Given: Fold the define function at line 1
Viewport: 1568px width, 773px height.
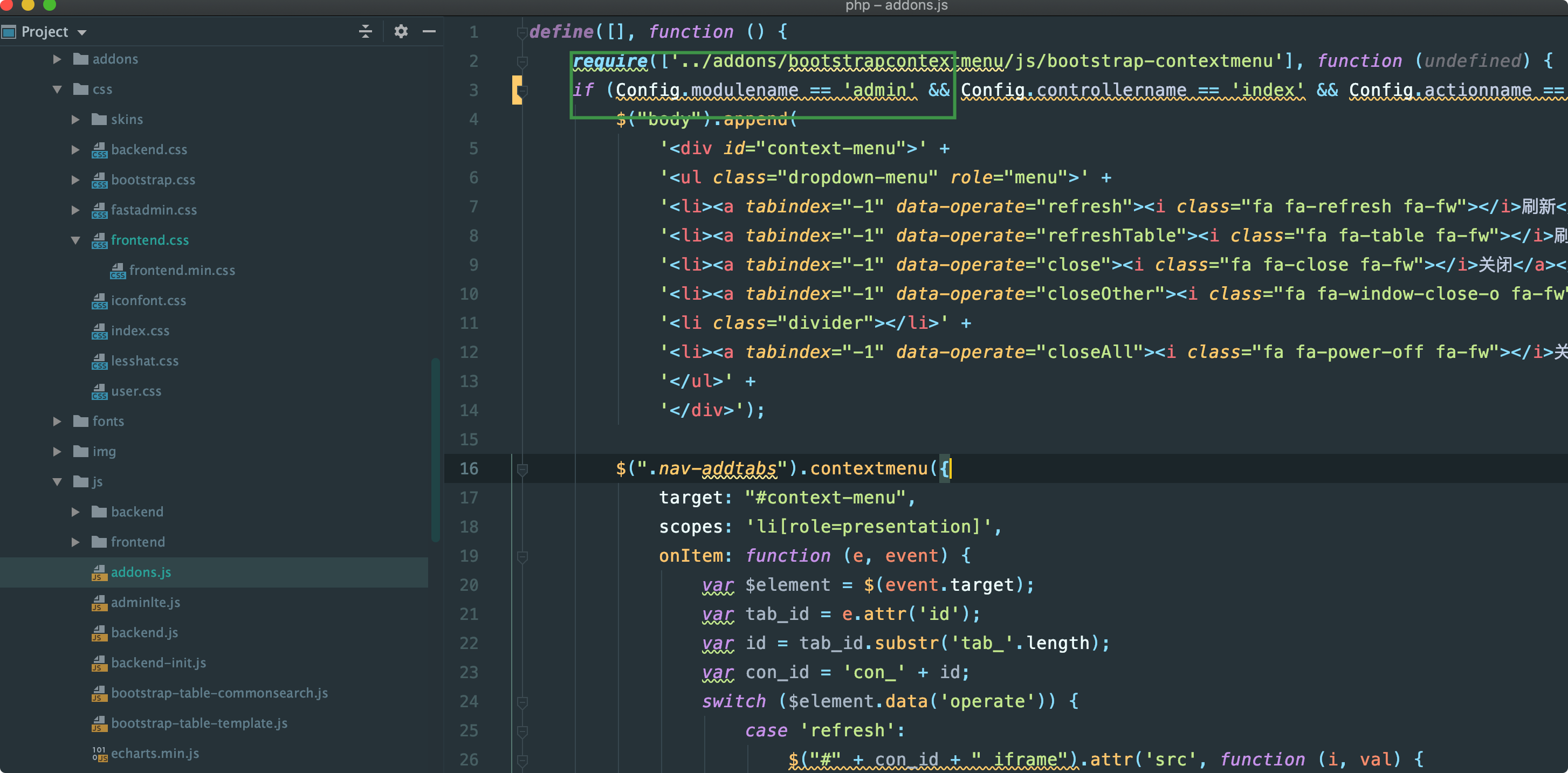Looking at the screenshot, I should pyautogui.click(x=521, y=32).
